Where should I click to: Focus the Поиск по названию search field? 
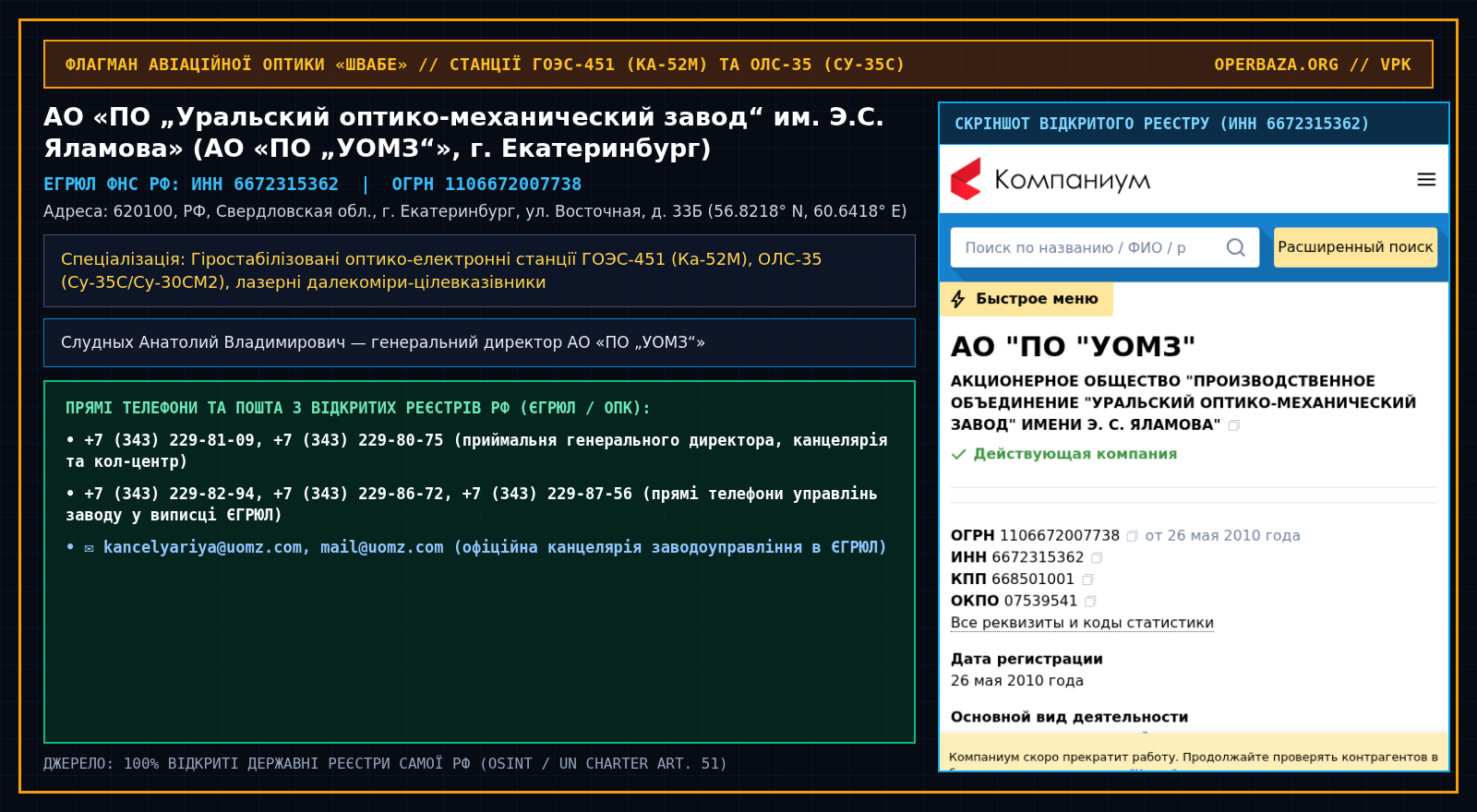click(x=1105, y=247)
